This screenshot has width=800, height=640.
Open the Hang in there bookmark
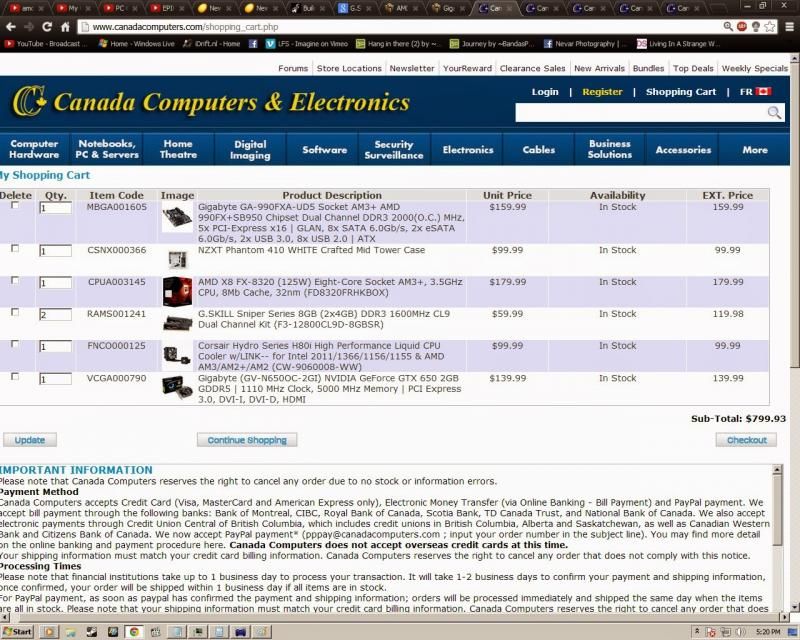pyautogui.click(x=397, y=44)
